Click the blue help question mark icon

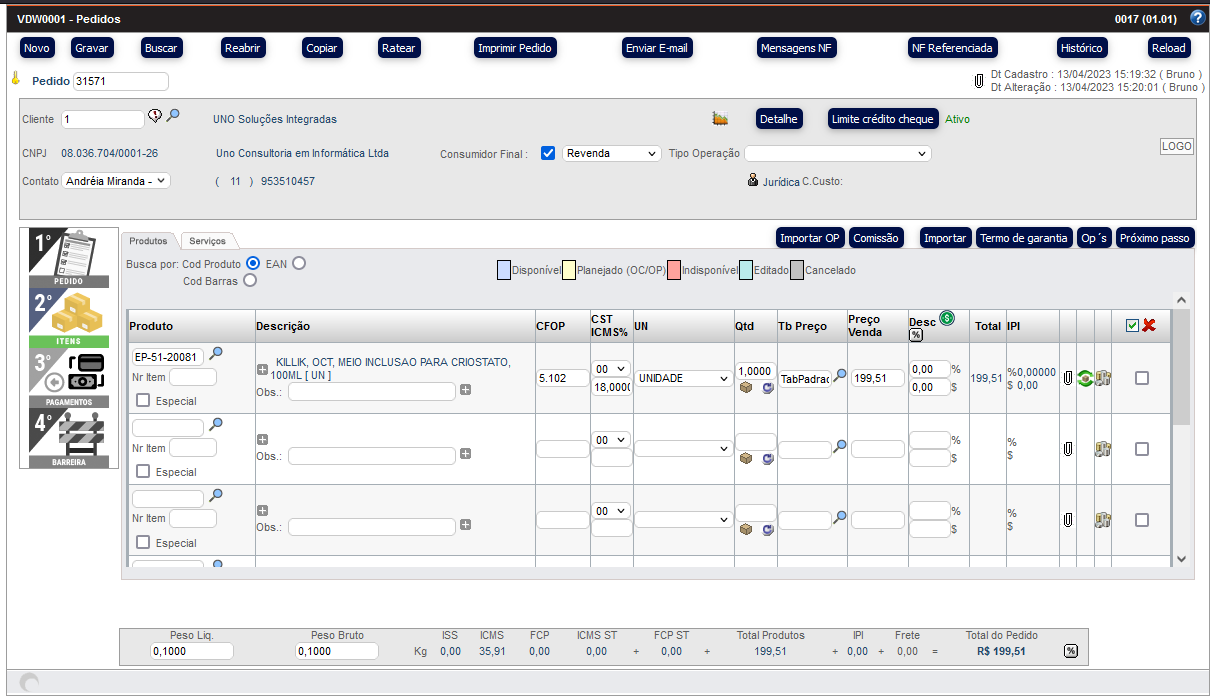click(1197, 18)
